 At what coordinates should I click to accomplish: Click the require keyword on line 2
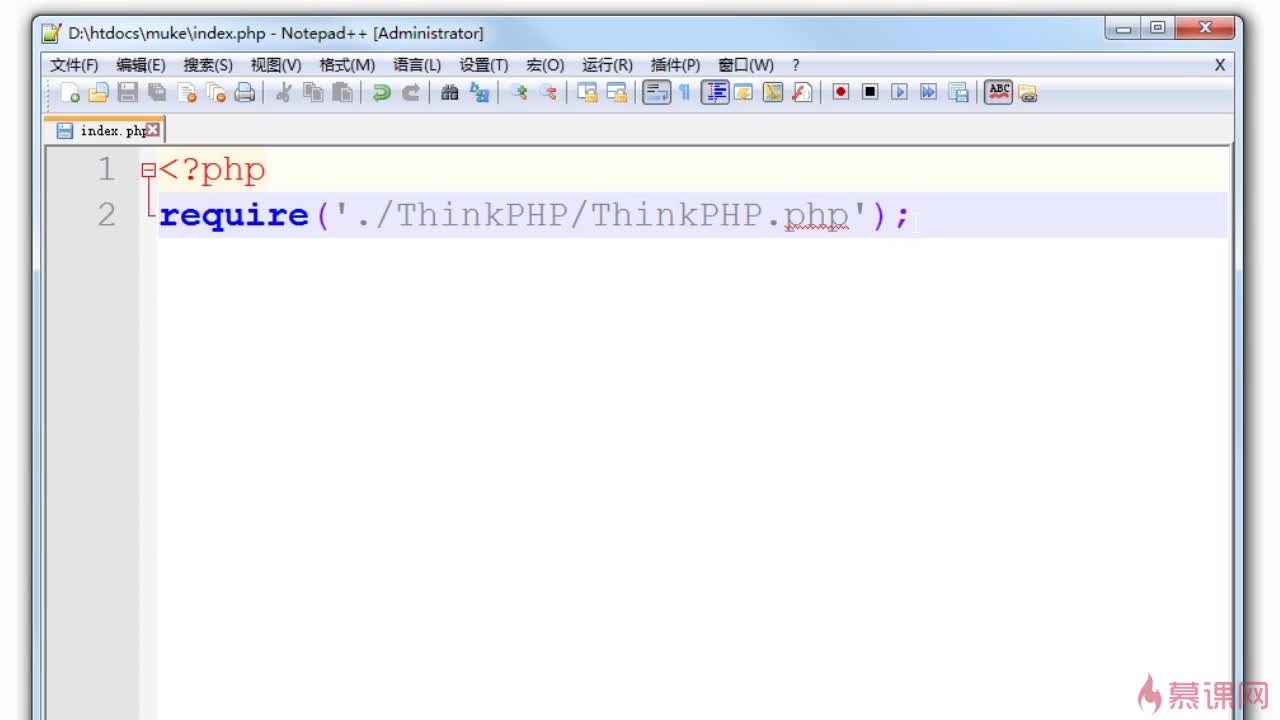(234, 215)
